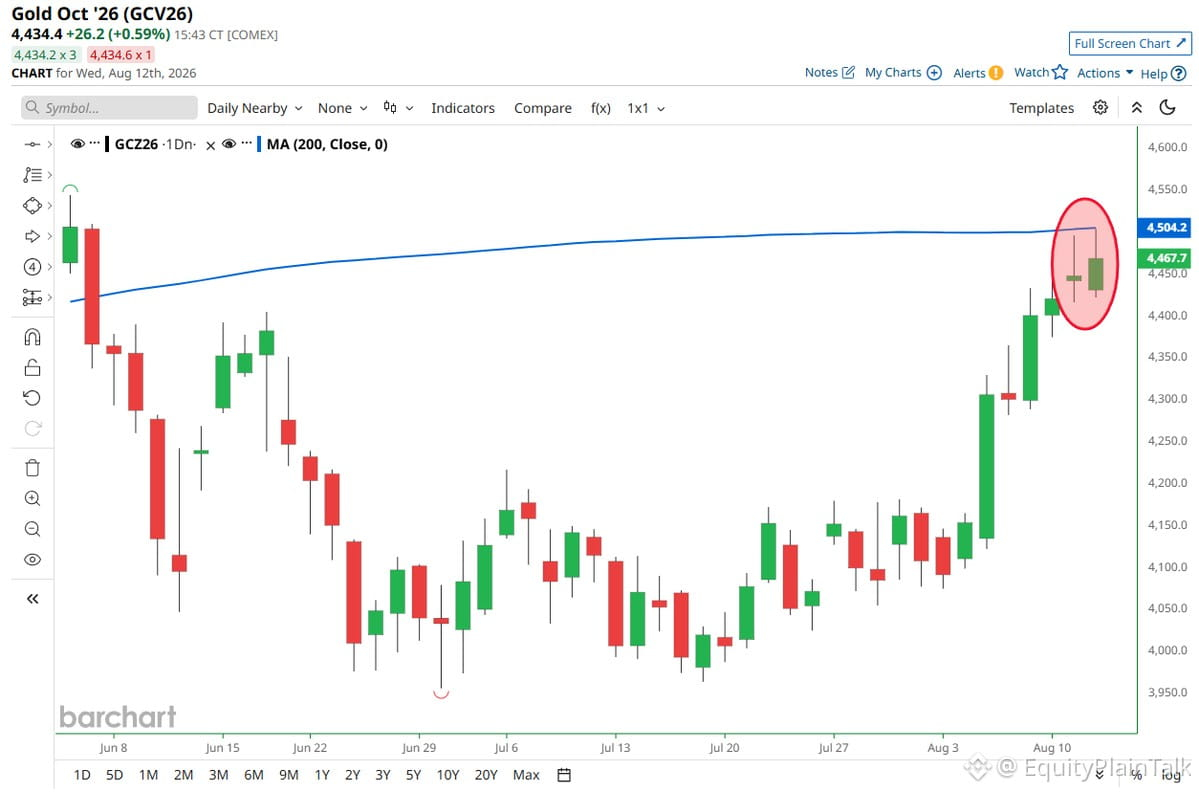Image resolution: width=1199 pixels, height=792 pixels.
Task: Collapse the left drawing toolbar
Action: pos(32,599)
